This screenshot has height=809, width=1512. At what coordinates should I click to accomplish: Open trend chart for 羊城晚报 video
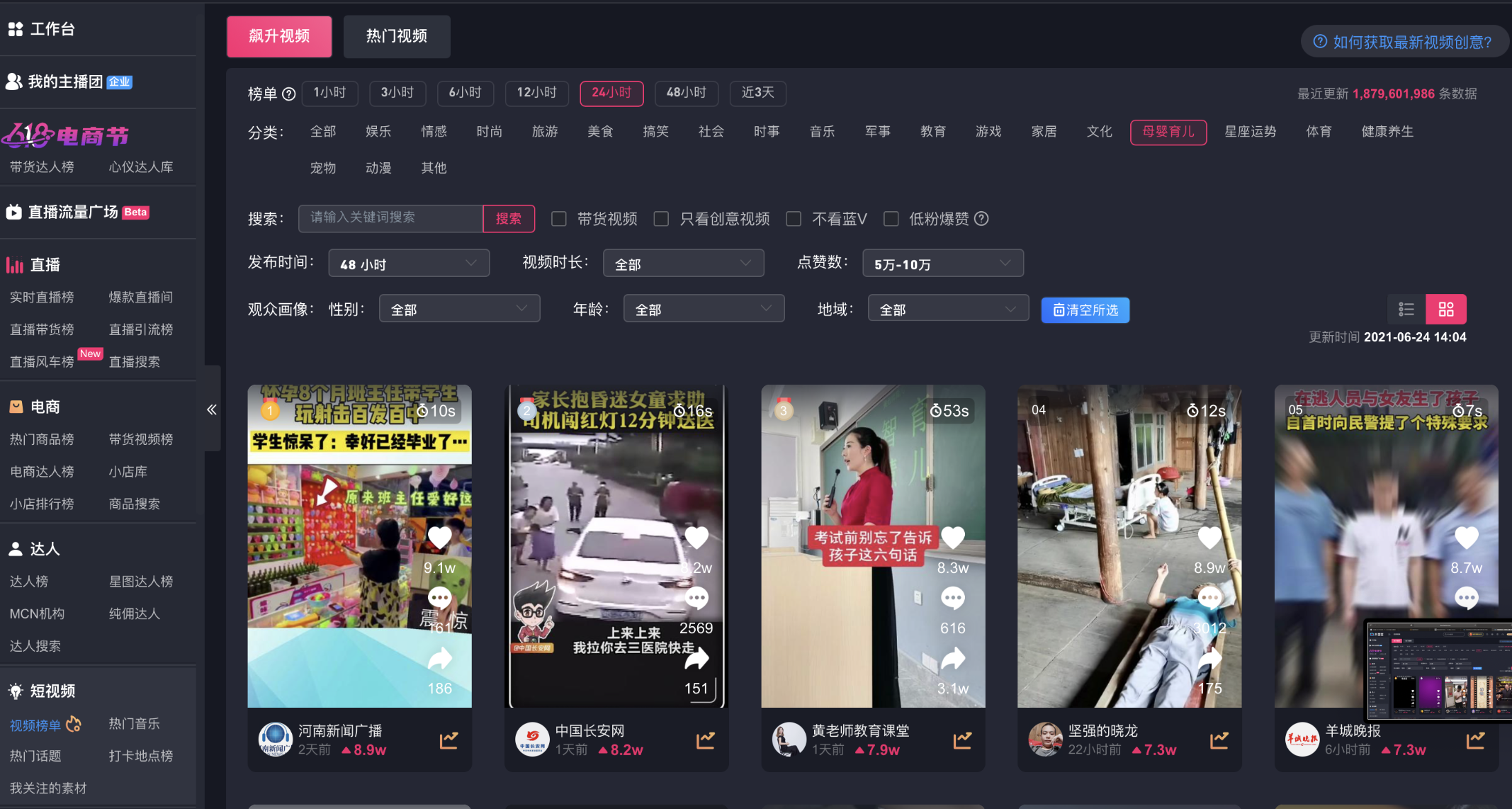[x=1476, y=740]
